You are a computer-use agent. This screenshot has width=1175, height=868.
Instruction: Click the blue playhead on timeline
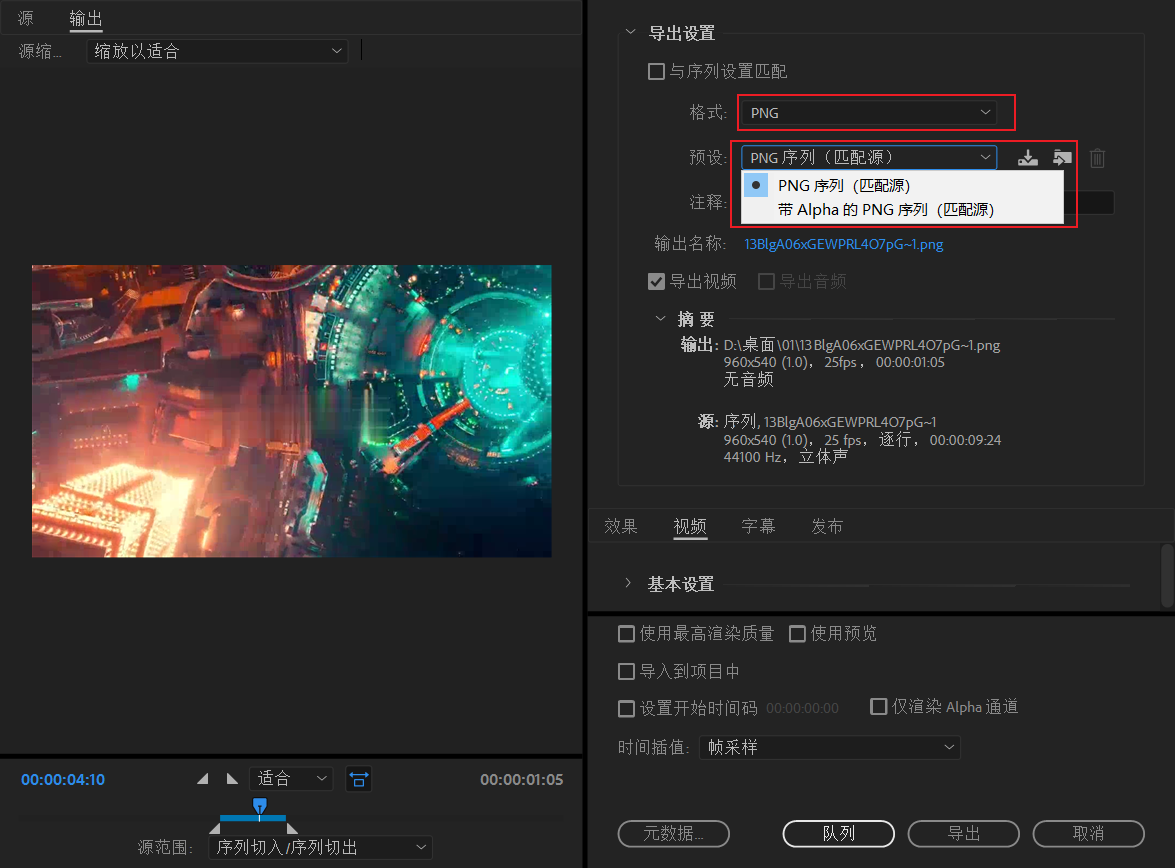[x=259, y=807]
